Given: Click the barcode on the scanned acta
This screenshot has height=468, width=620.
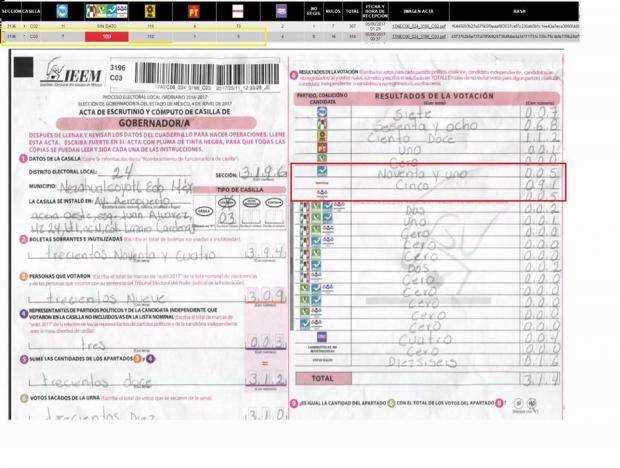Looking at the screenshot, I should coord(207,73).
